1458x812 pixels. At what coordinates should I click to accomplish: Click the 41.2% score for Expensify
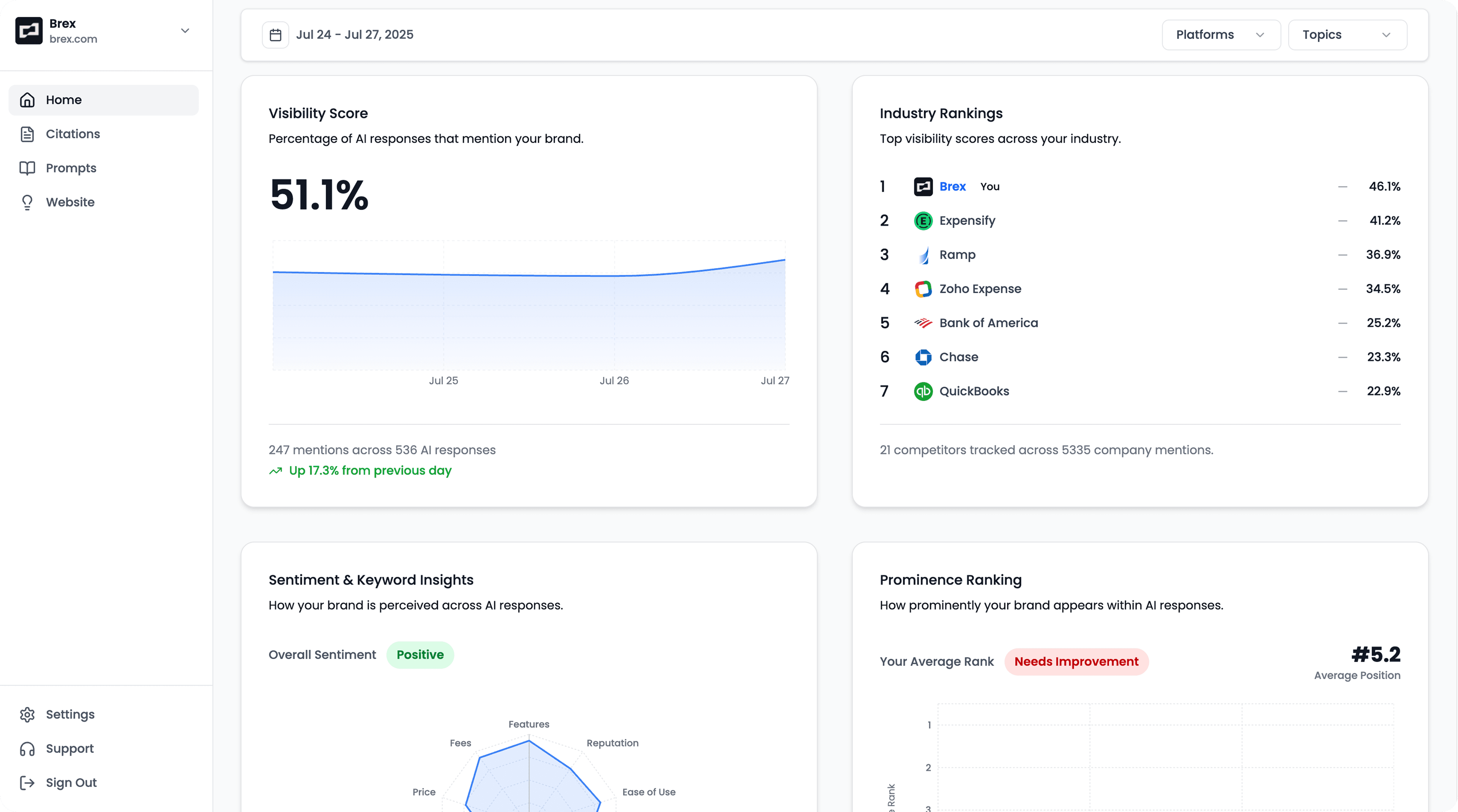(1384, 221)
